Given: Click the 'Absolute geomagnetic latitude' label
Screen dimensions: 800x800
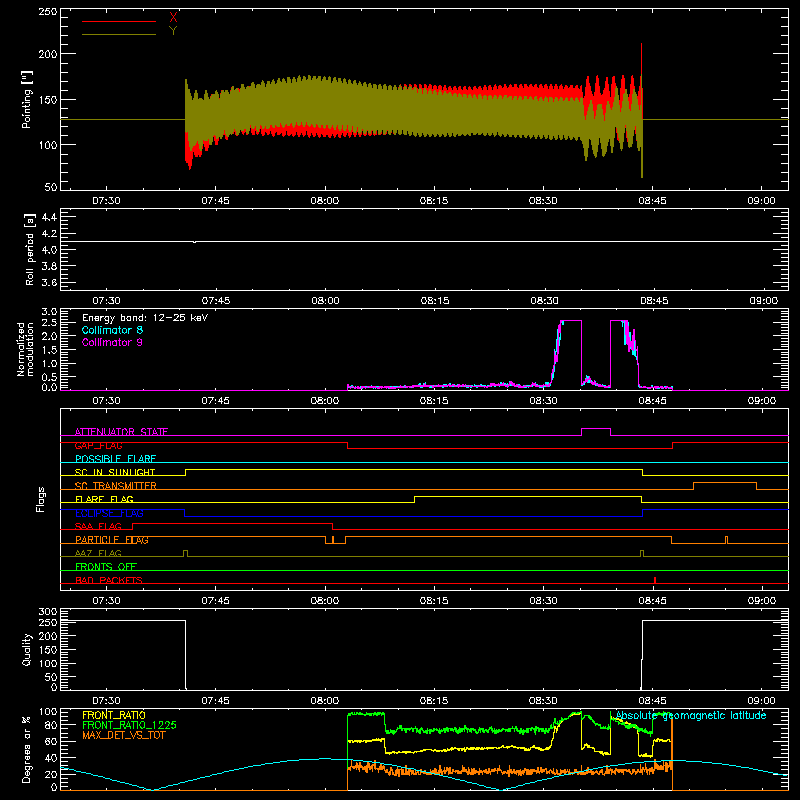Looking at the screenshot, I should 691,716.
